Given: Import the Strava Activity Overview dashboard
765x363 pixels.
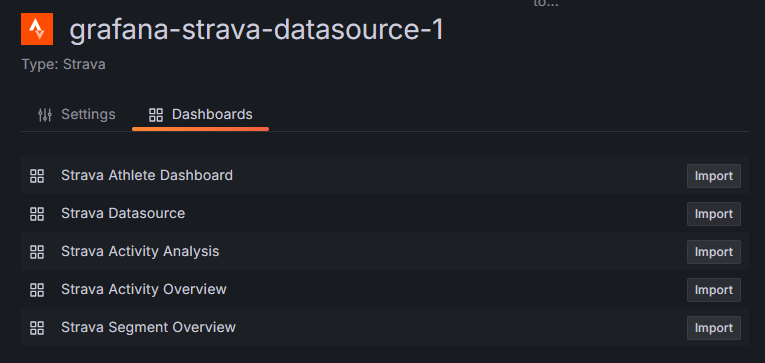Looking at the screenshot, I should coord(714,290).
